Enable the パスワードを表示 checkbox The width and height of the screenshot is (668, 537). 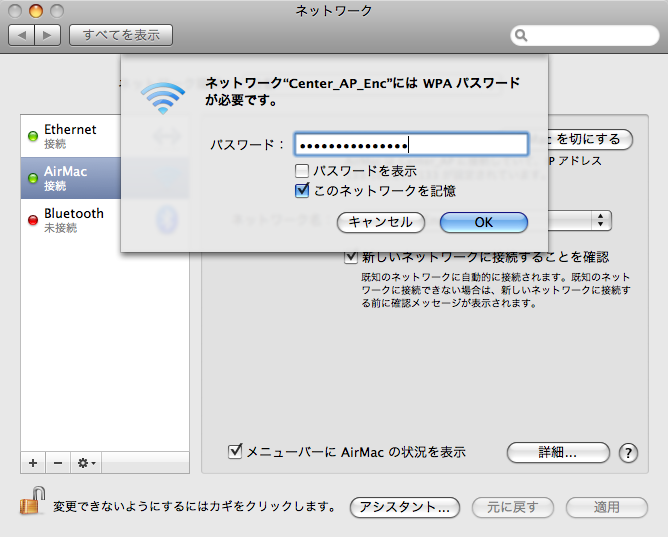point(302,171)
